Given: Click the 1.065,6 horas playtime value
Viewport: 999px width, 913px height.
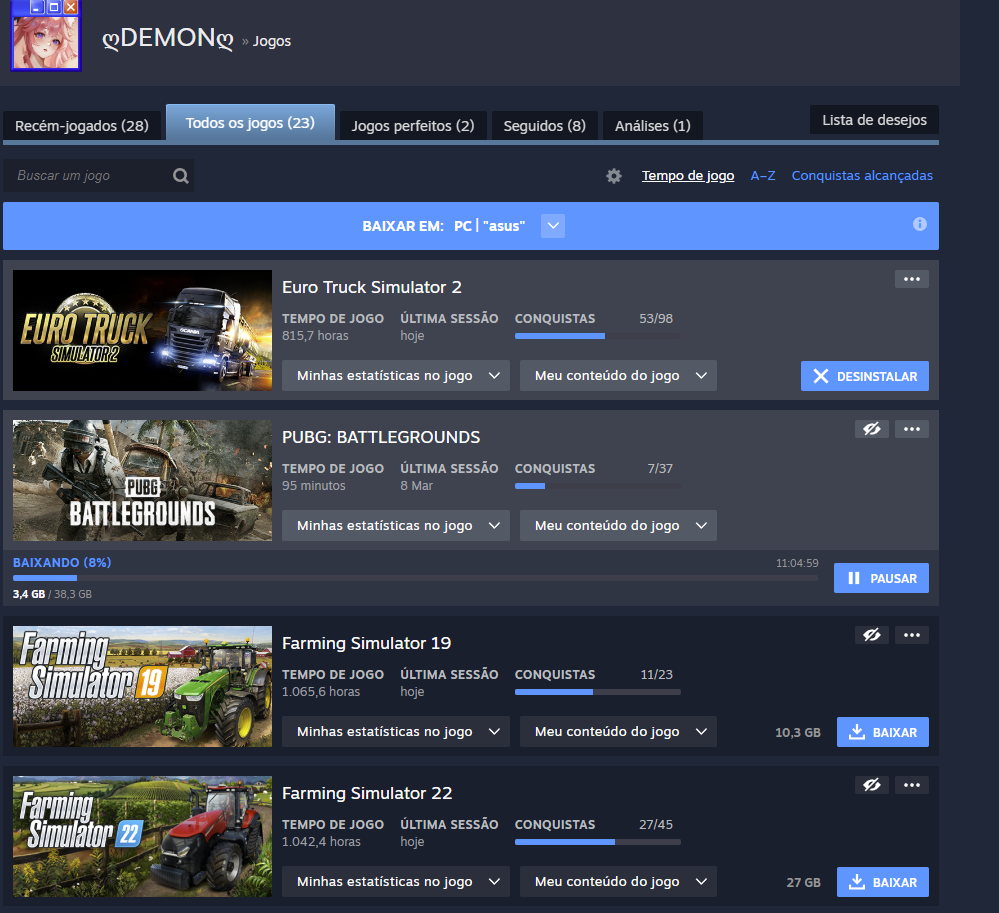Looking at the screenshot, I should [321, 692].
